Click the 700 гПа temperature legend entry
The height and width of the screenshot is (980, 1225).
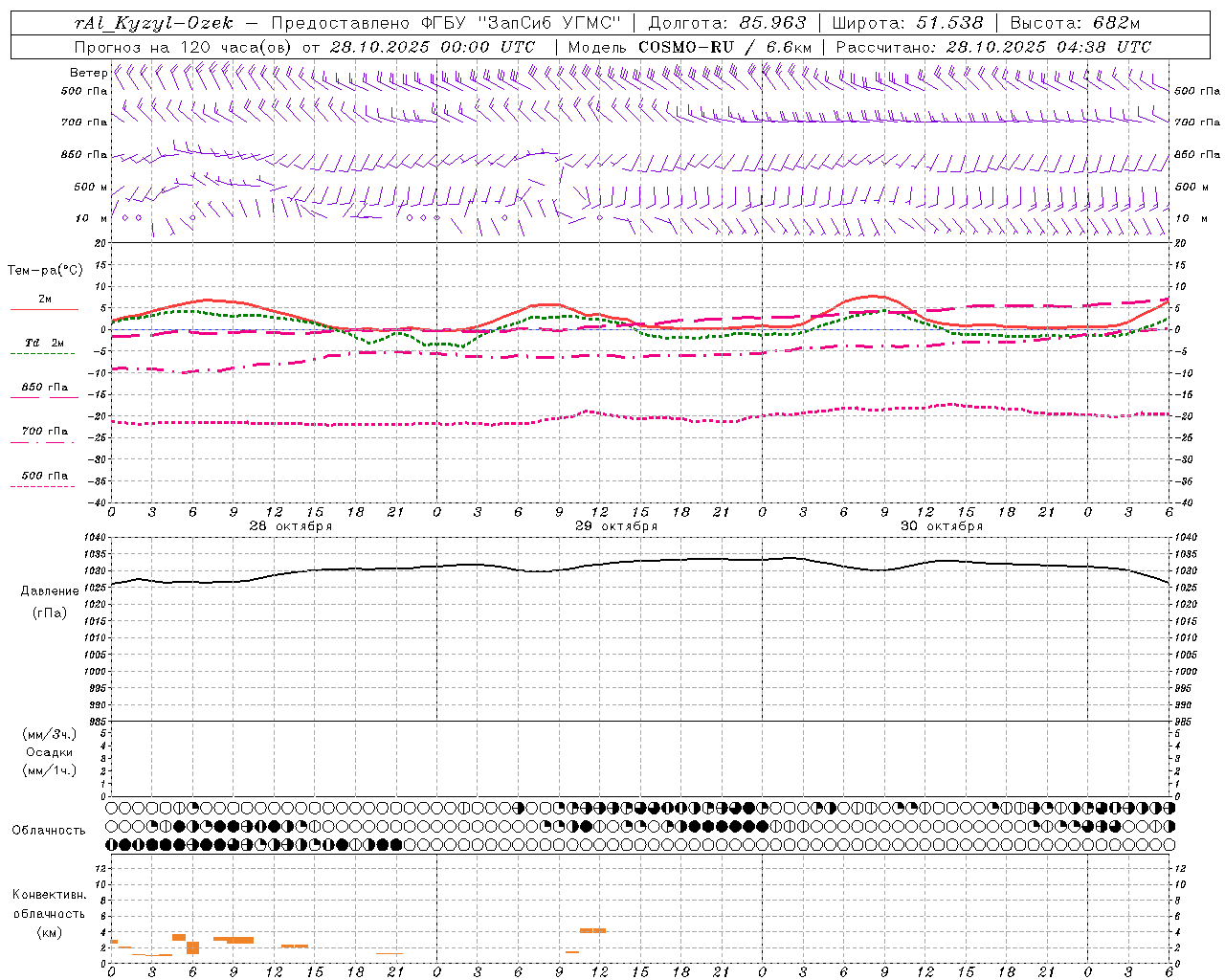[x=45, y=432]
